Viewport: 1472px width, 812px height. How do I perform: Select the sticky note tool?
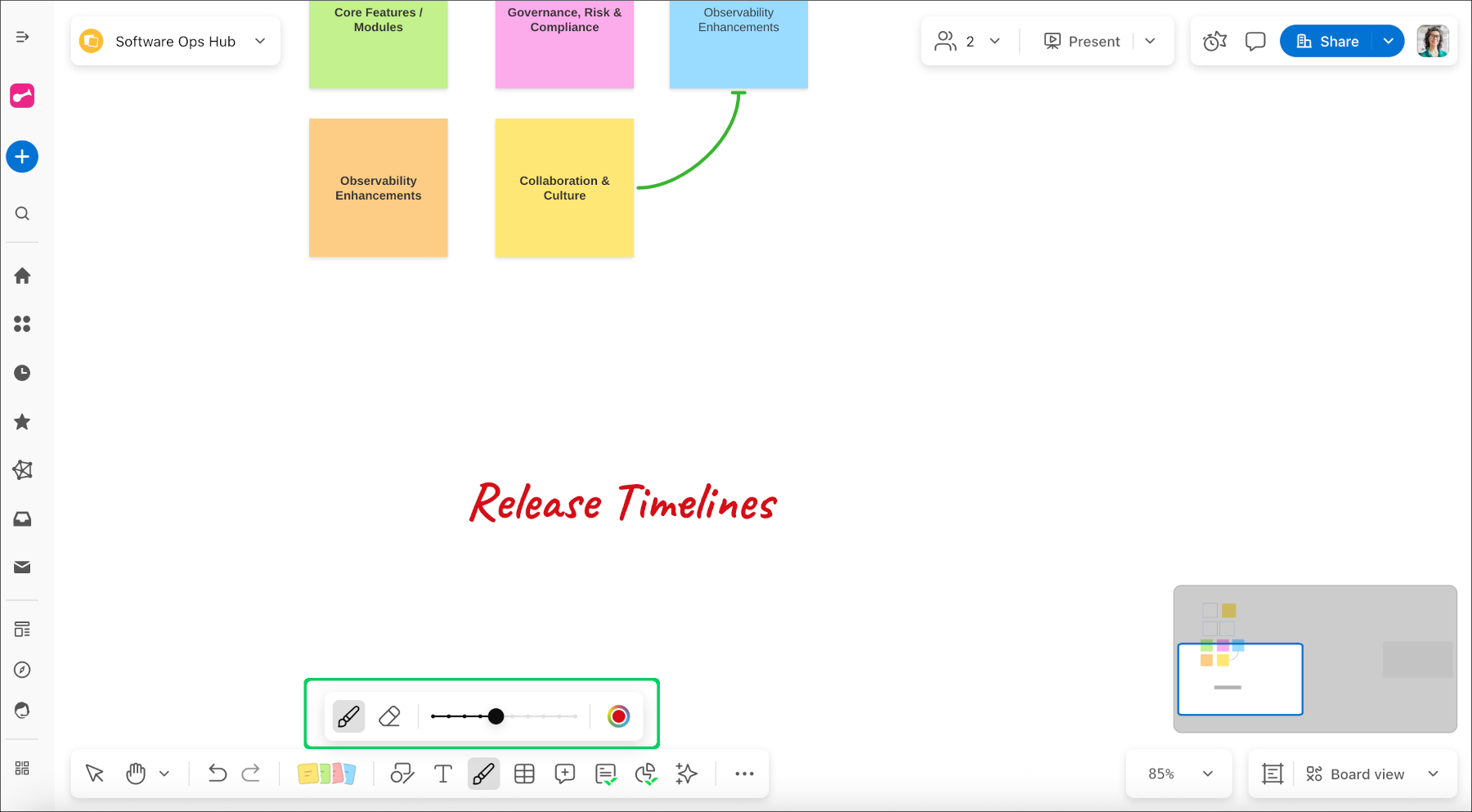coord(327,773)
